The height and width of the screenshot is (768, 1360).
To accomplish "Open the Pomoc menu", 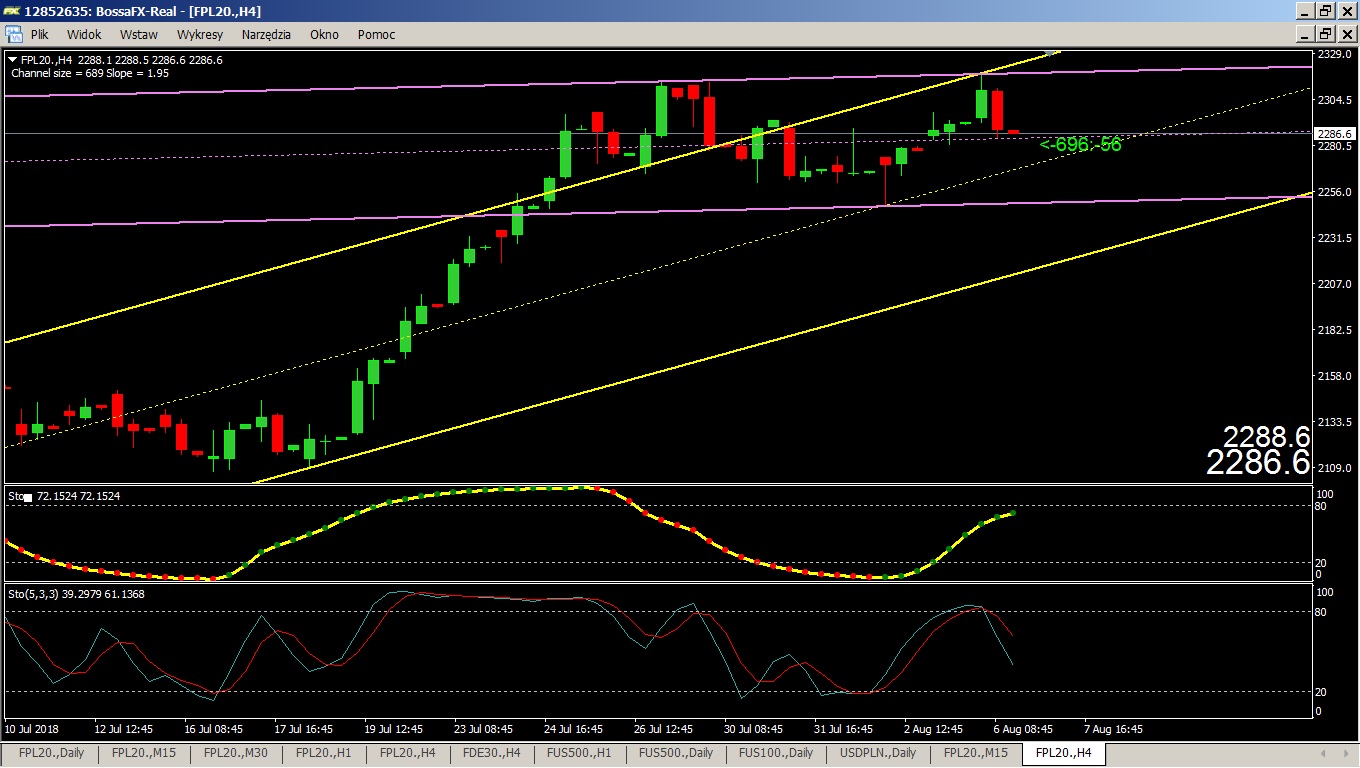I will [376, 34].
